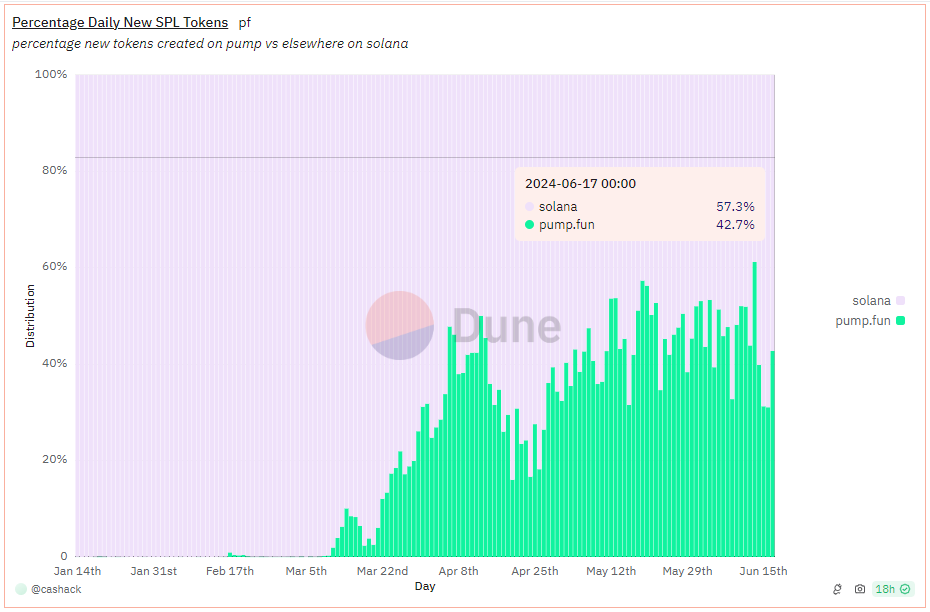Click the 18h last-updated badge
Viewport: 930px width, 612px height.
pos(893,589)
